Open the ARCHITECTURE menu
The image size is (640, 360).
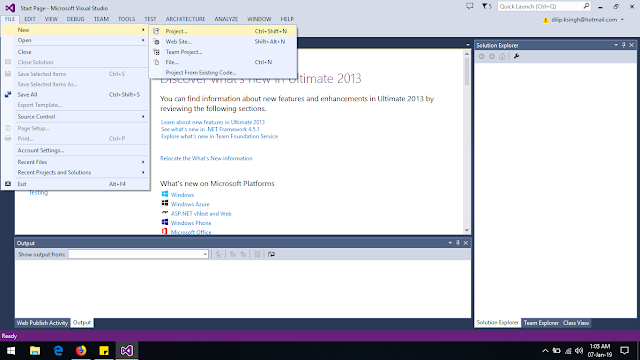click(x=185, y=19)
